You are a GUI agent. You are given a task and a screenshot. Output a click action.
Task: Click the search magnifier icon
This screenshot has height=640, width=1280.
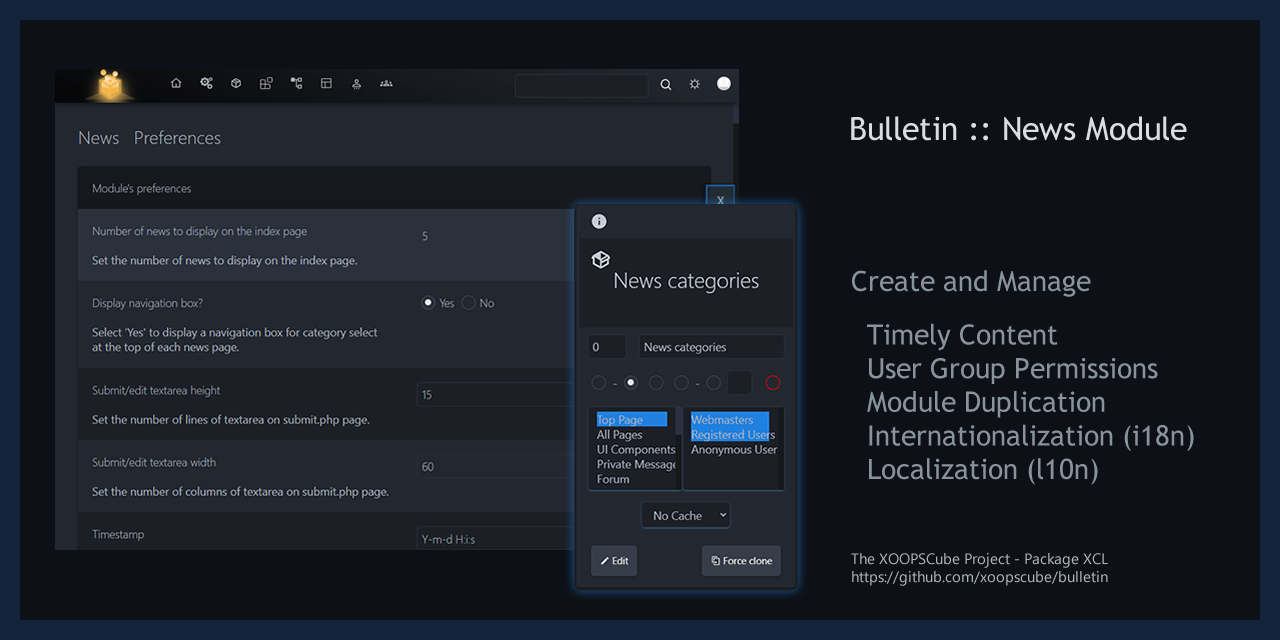point(666,85)
